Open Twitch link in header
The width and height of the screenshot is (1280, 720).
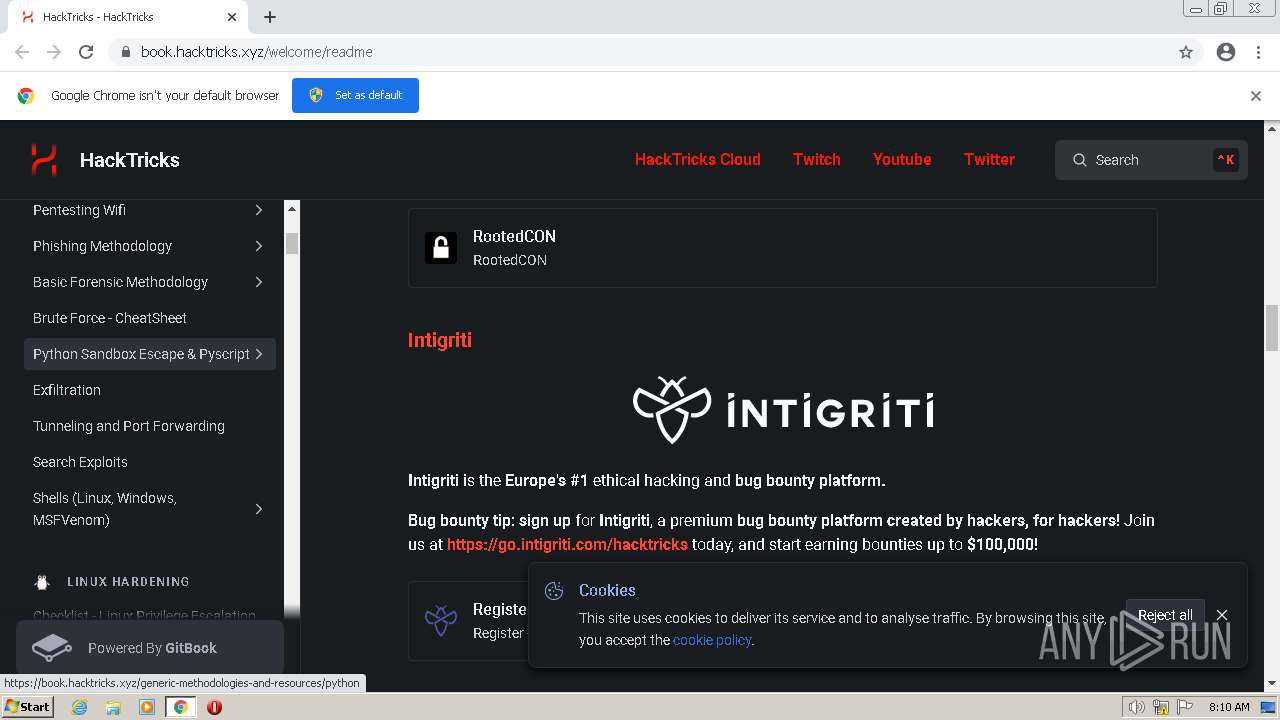817,159
